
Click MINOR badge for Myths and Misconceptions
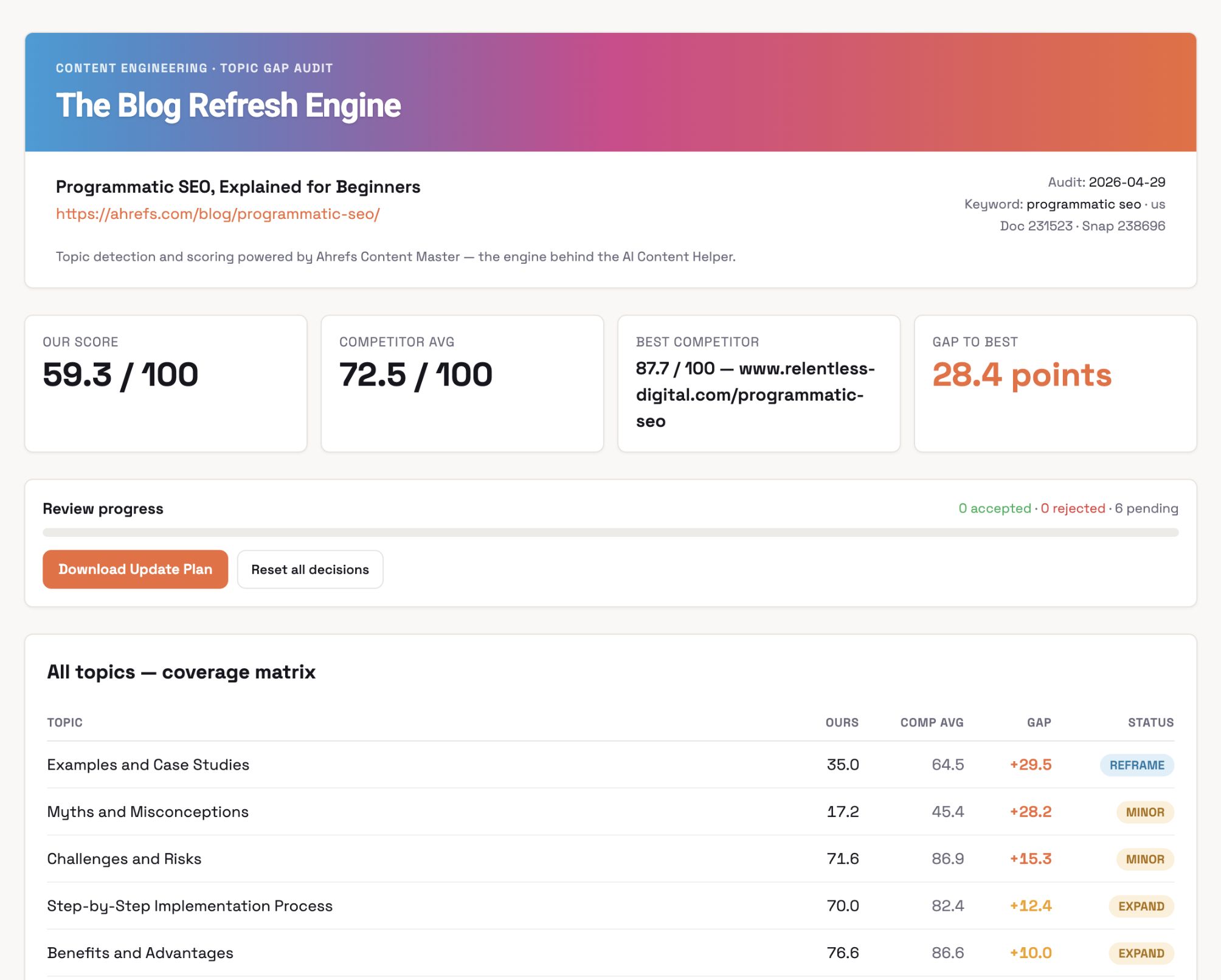tap(1145, 812)
